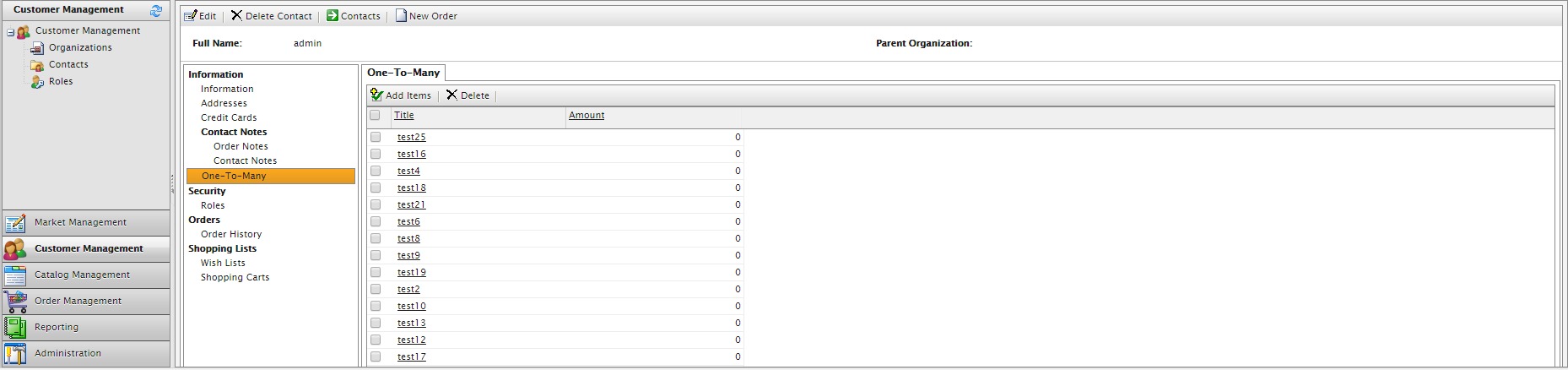
Task: Click the Edit pencil icon
Action: (191, 16)
